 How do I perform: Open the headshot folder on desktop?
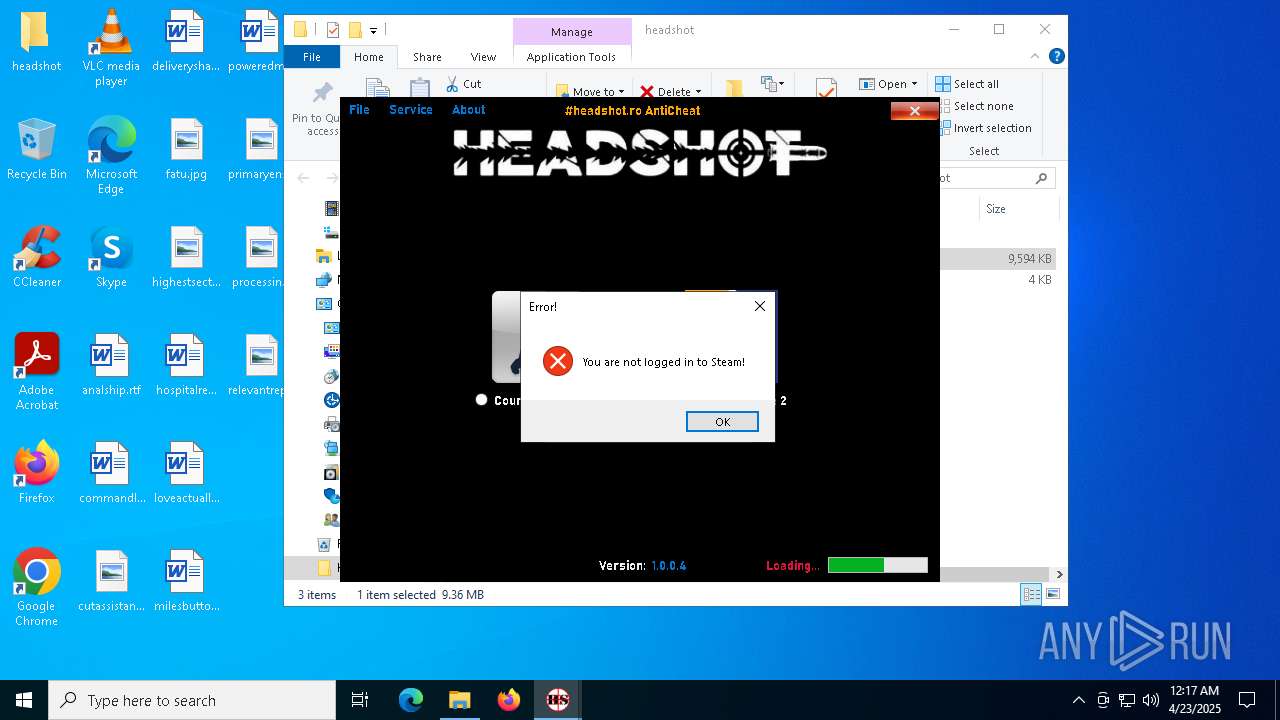36,41
